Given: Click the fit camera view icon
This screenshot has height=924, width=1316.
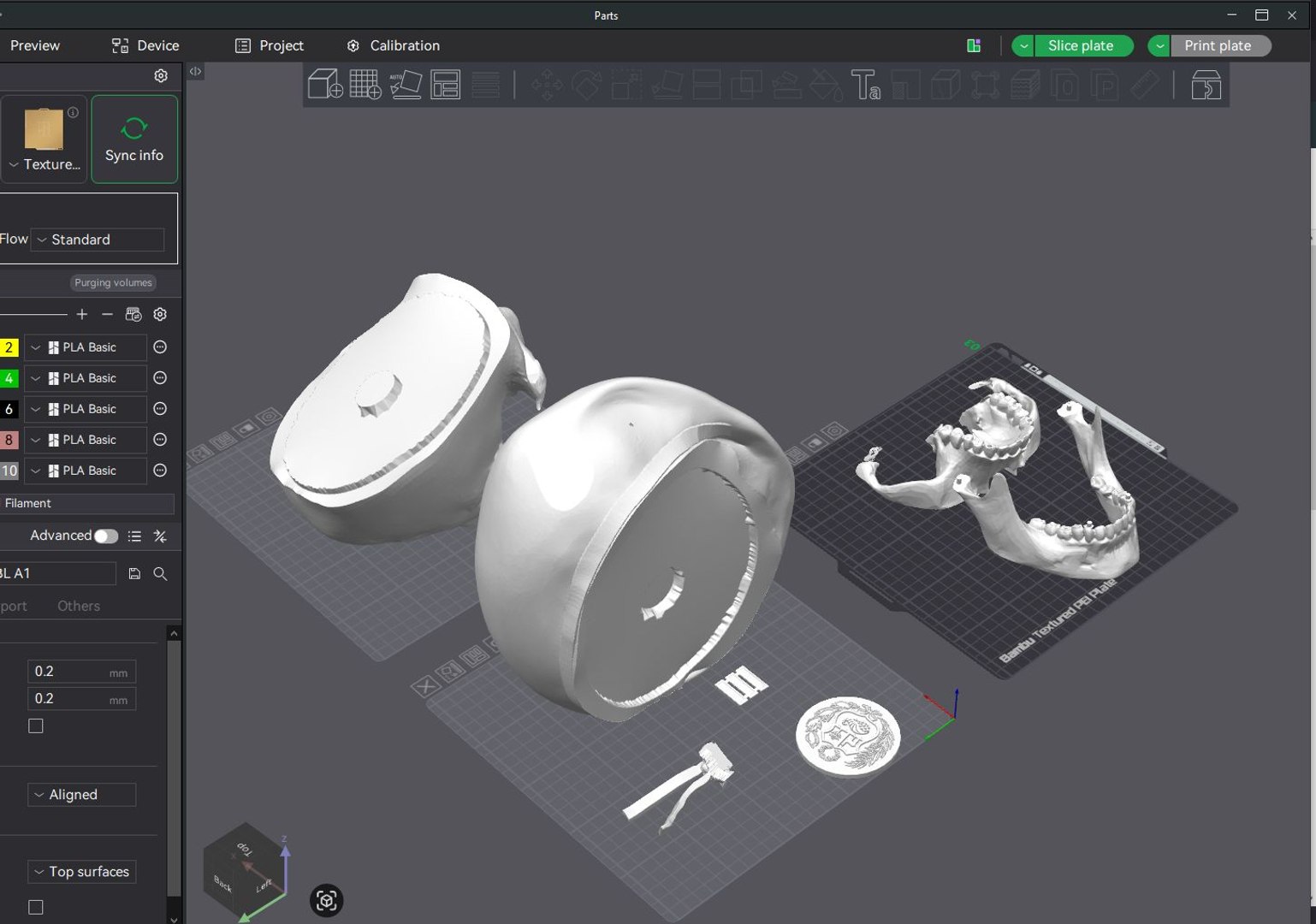Looking at the screenshot, I should 326,900.
